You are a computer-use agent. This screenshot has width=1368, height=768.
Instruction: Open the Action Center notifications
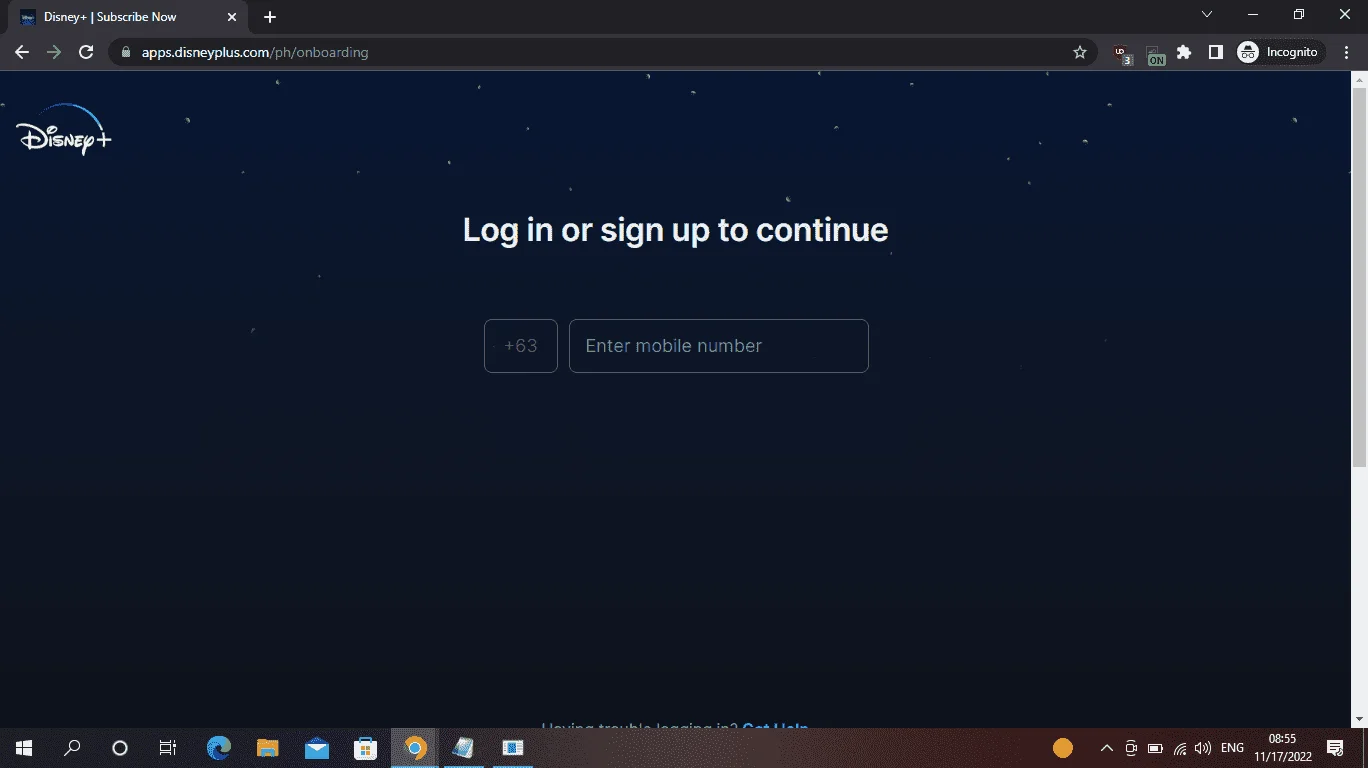pos(1335,748)
